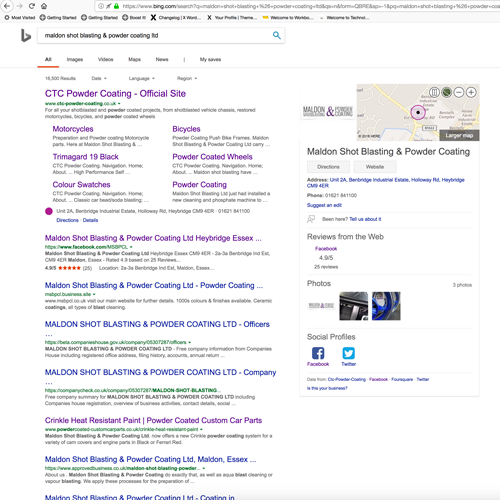Switch map to road view icon
This screenshot has width=500, height=500.
tap(434, 92)
